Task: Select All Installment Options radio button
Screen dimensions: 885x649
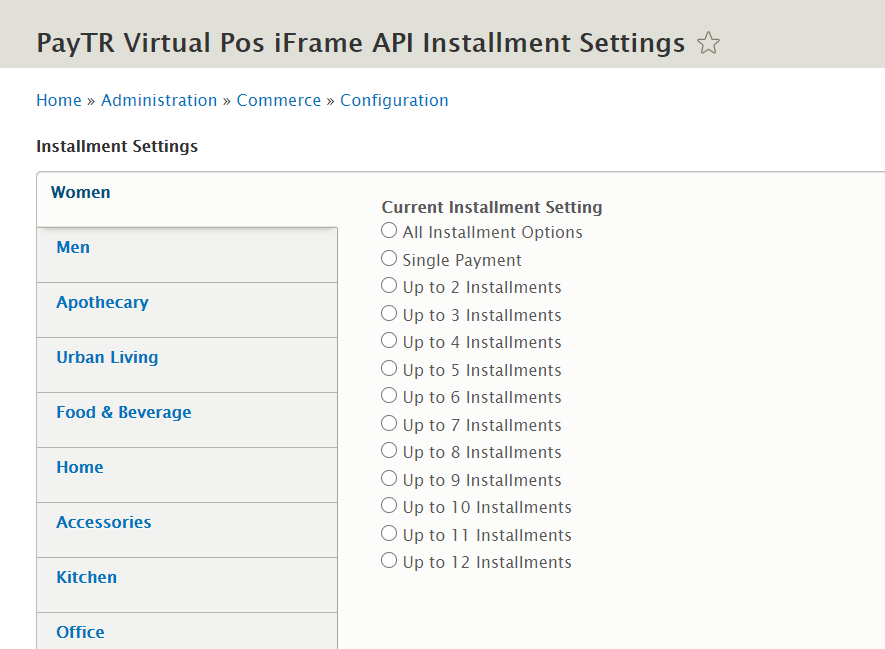Action: [389, 231]
